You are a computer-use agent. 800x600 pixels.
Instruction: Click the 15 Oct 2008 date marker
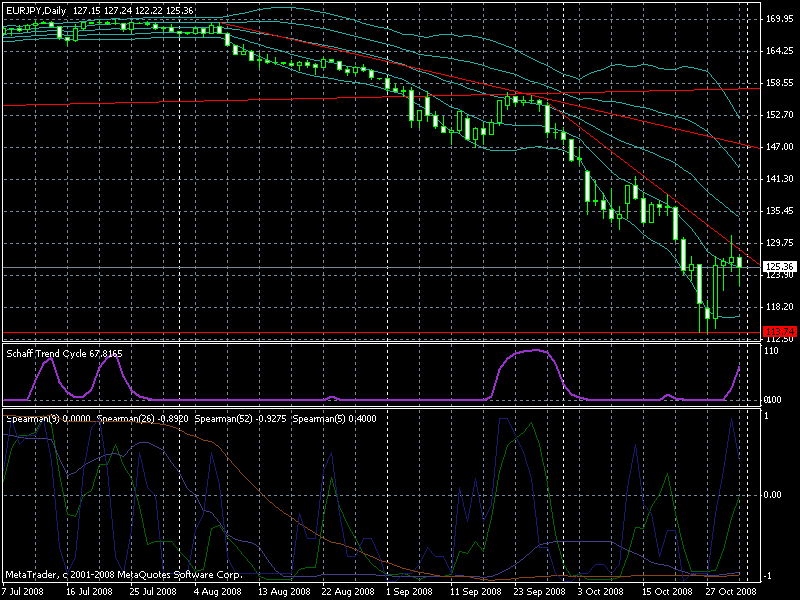pyautogui.click(x=667, y=592)
